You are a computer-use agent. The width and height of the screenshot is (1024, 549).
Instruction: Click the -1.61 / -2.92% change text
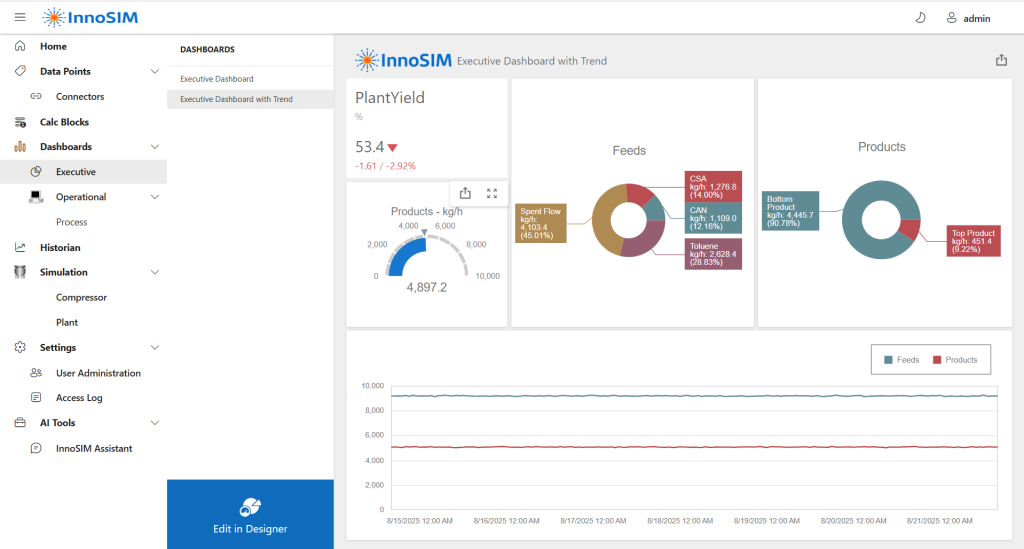385,166
